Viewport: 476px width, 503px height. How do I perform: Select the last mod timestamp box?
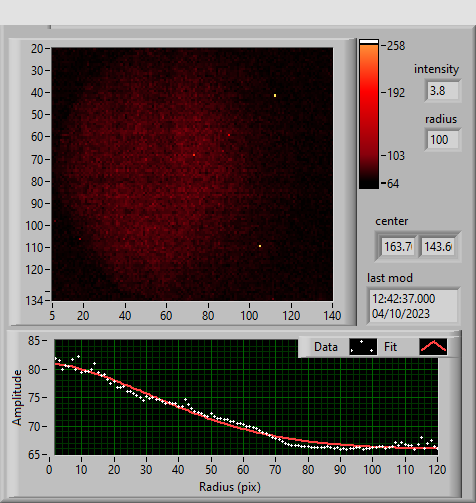414,306
